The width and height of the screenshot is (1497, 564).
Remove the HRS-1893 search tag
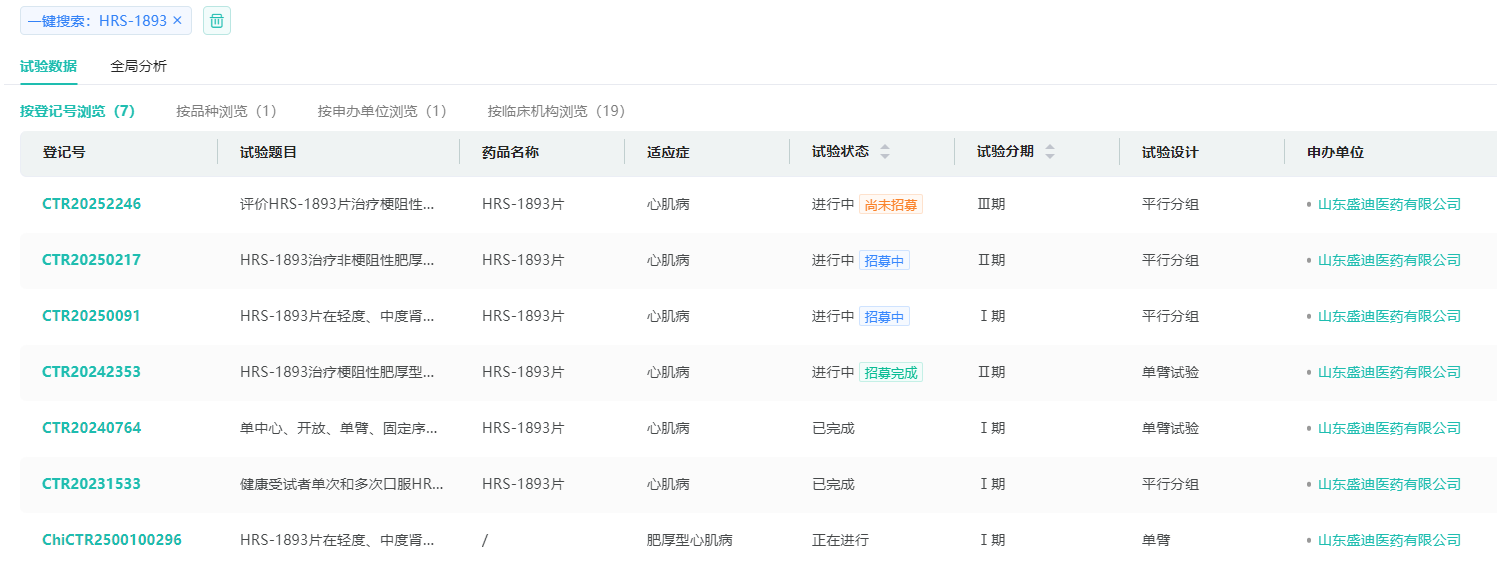coord(178,21)
